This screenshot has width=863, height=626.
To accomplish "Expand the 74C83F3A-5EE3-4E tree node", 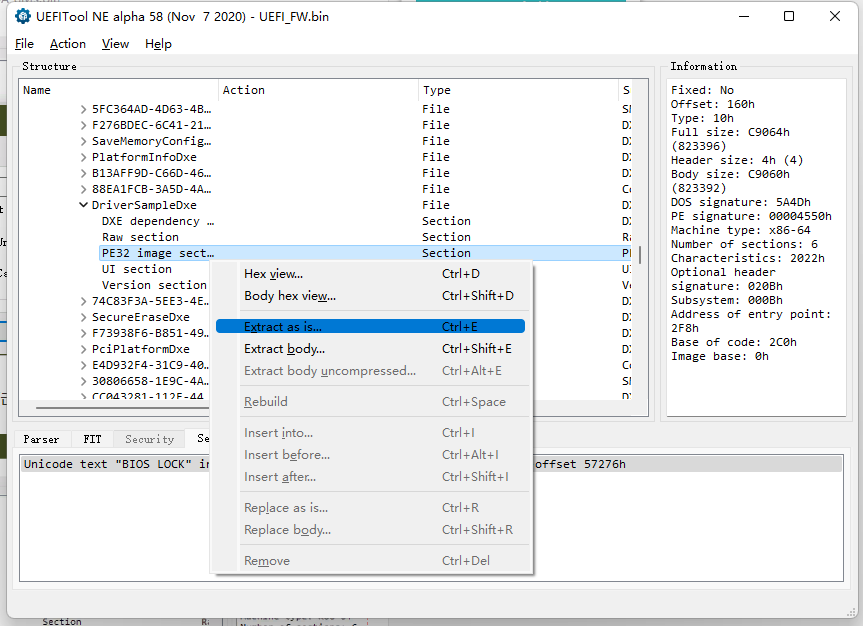I will pos(83,301).
